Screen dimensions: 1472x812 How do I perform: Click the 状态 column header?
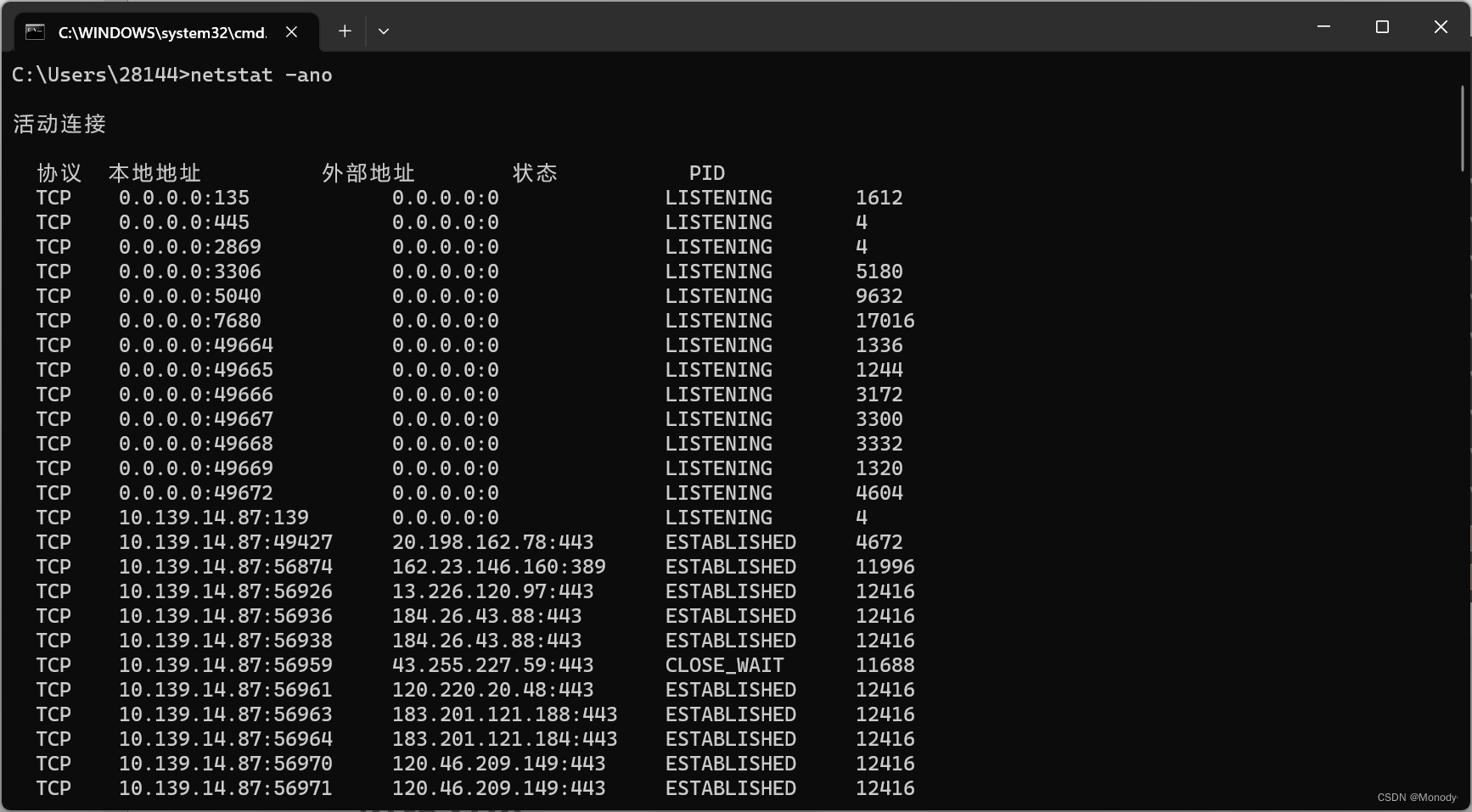pyautogui.click(x=535, y=173)
